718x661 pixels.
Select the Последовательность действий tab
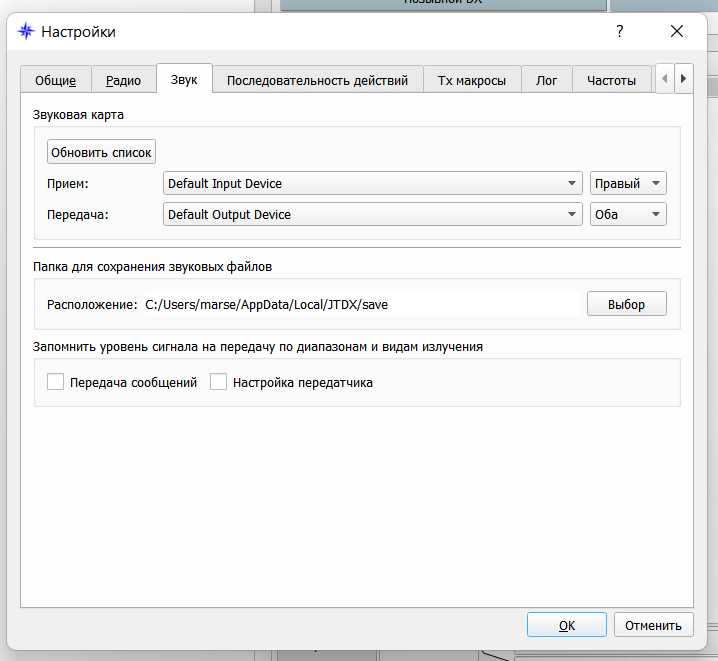point(317,81)
